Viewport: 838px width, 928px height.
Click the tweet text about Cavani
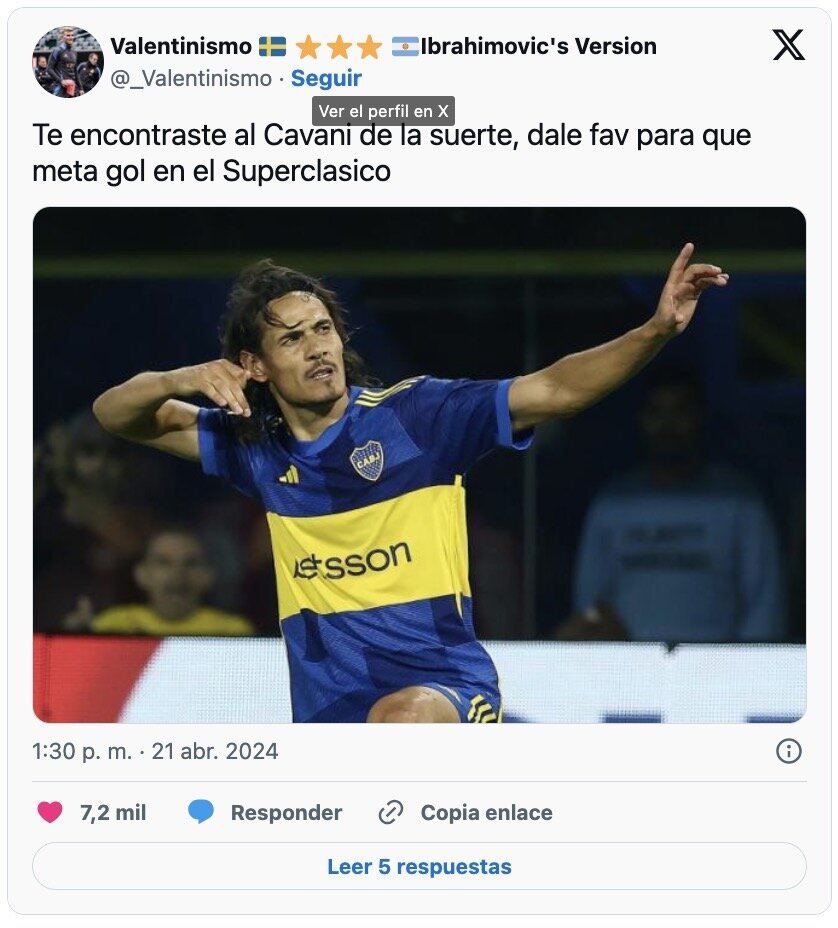[x=391, y=153]
